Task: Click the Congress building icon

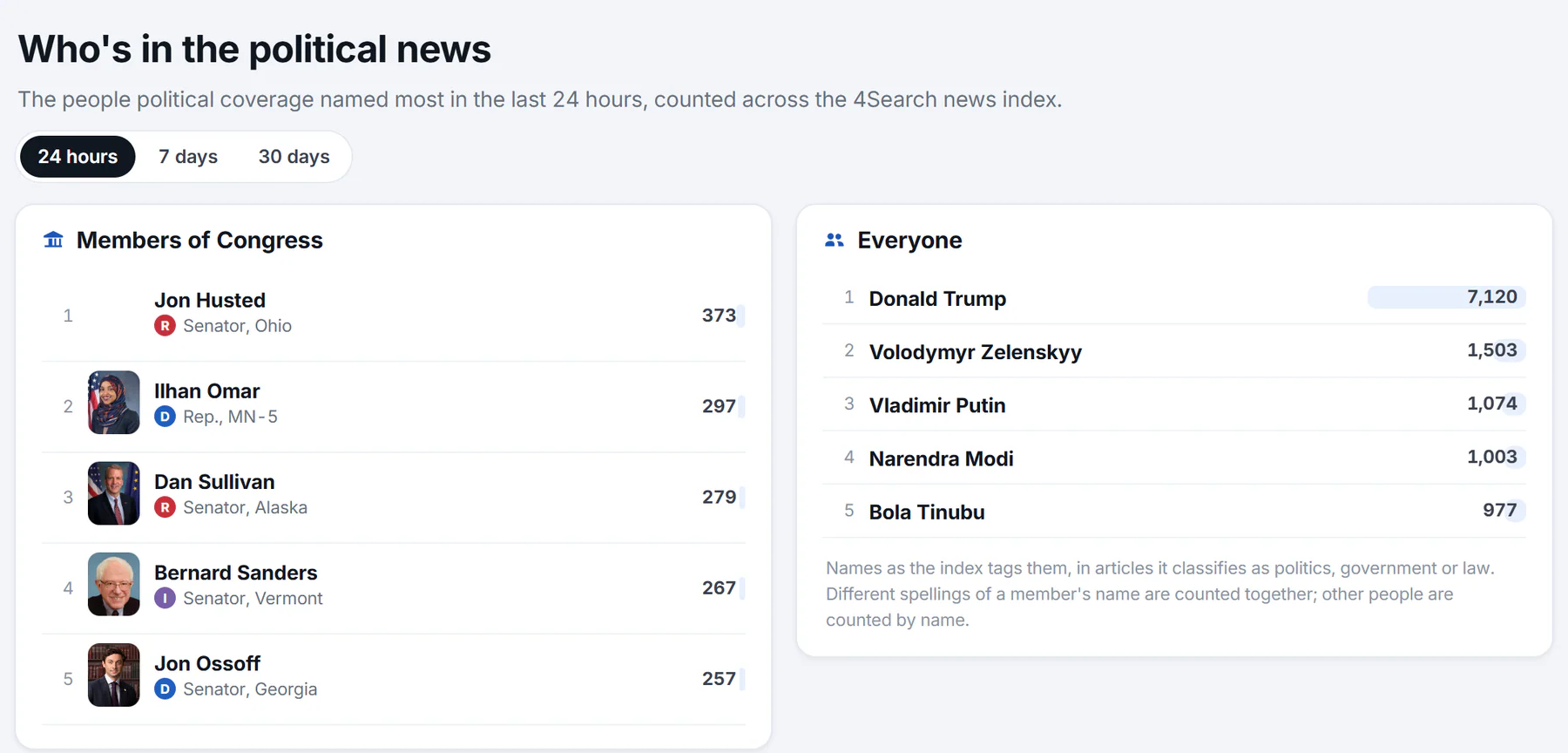Action: (53, 240)
